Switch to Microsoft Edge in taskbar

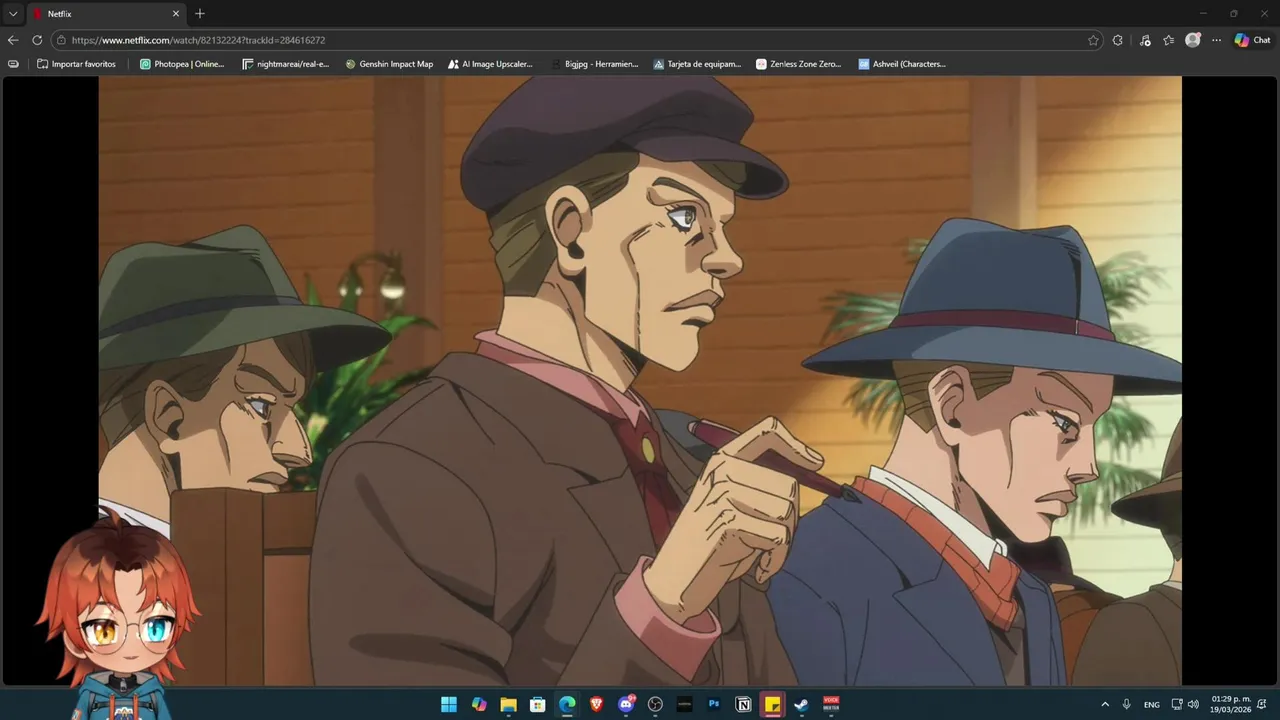pos(567,704)
